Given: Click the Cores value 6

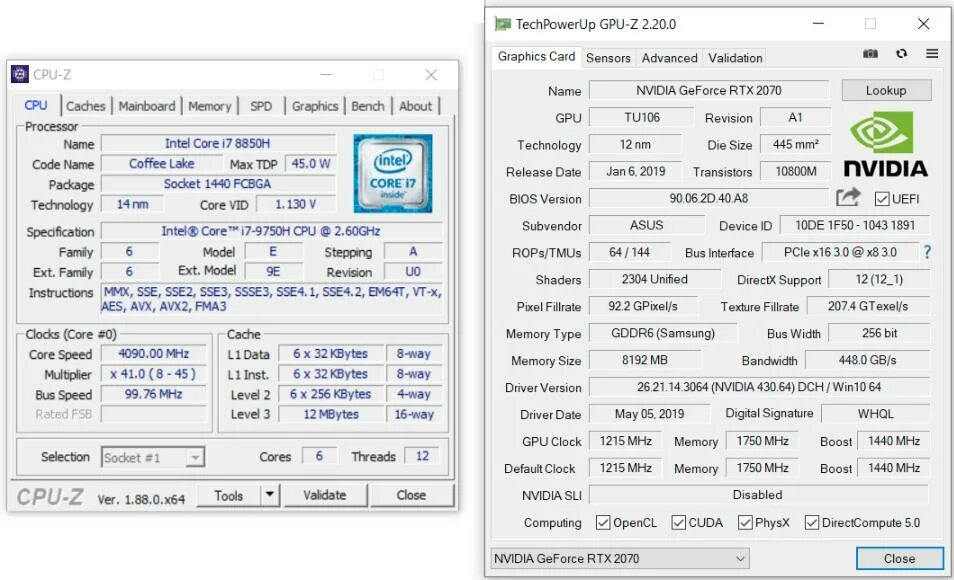Looking at the screenshot, I should point(319,456).
